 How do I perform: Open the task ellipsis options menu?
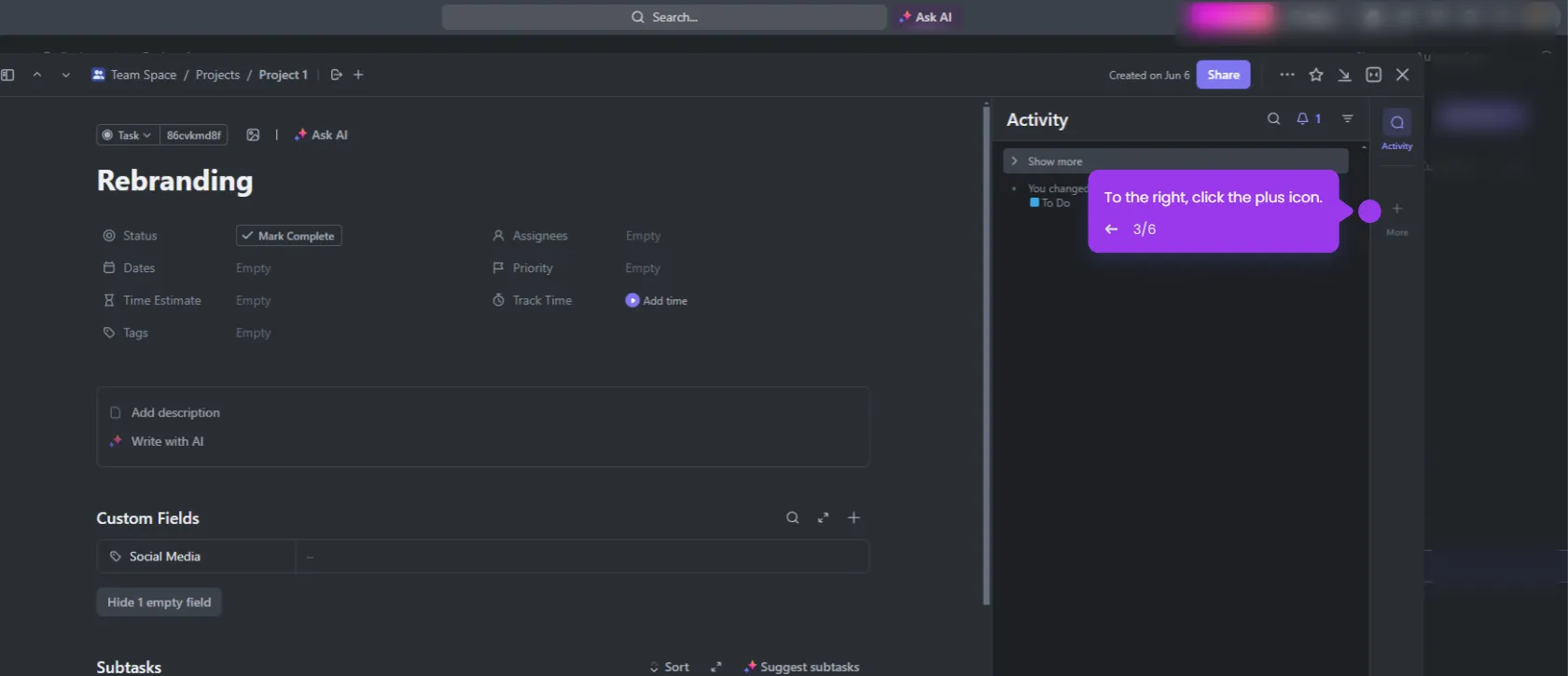click(x=1287, y=75)
